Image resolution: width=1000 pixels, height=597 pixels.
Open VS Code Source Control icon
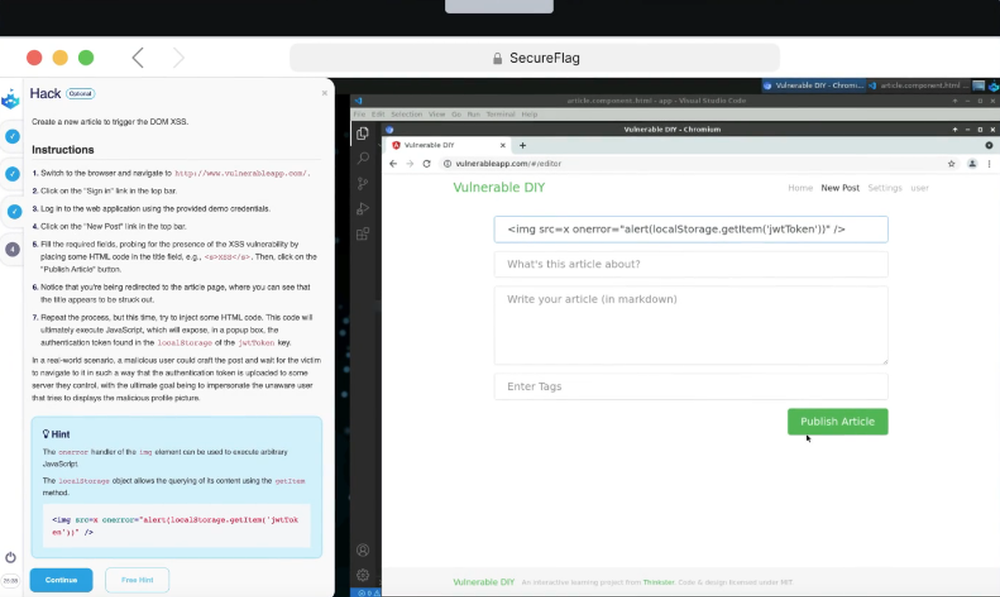point(363,184)
